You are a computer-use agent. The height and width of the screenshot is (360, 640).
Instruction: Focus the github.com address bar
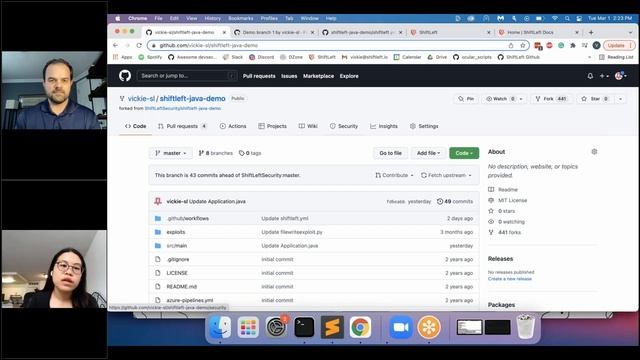[x=338, y=45]
